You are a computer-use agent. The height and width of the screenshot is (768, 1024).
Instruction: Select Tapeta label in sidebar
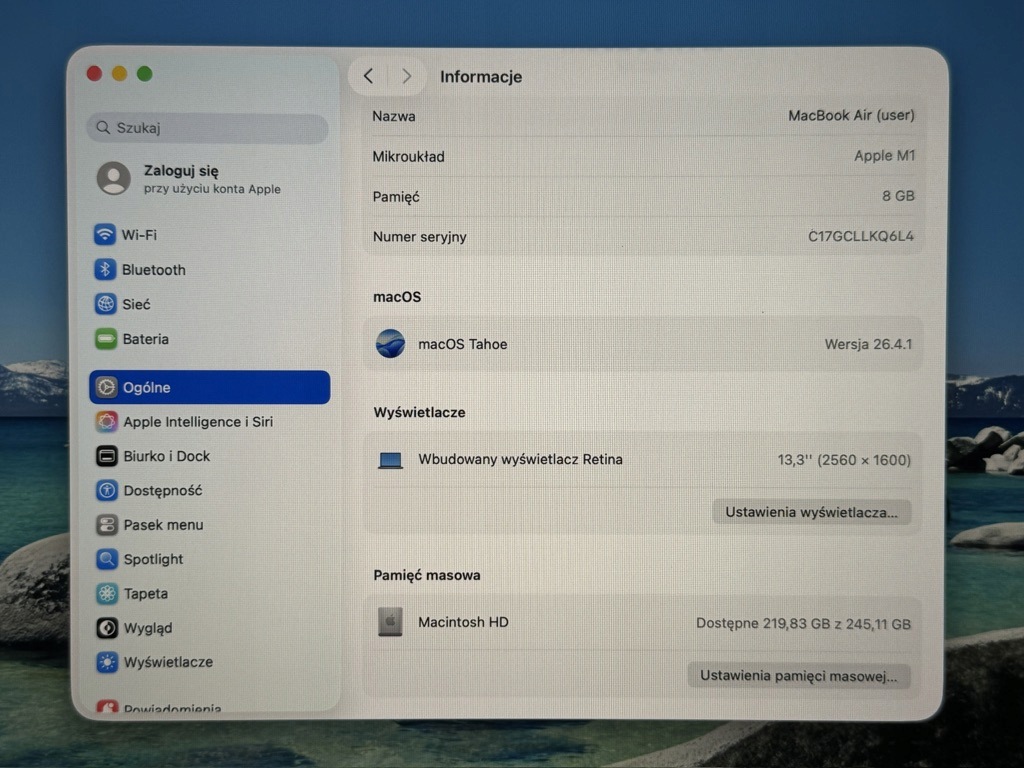tap(146, 594)
